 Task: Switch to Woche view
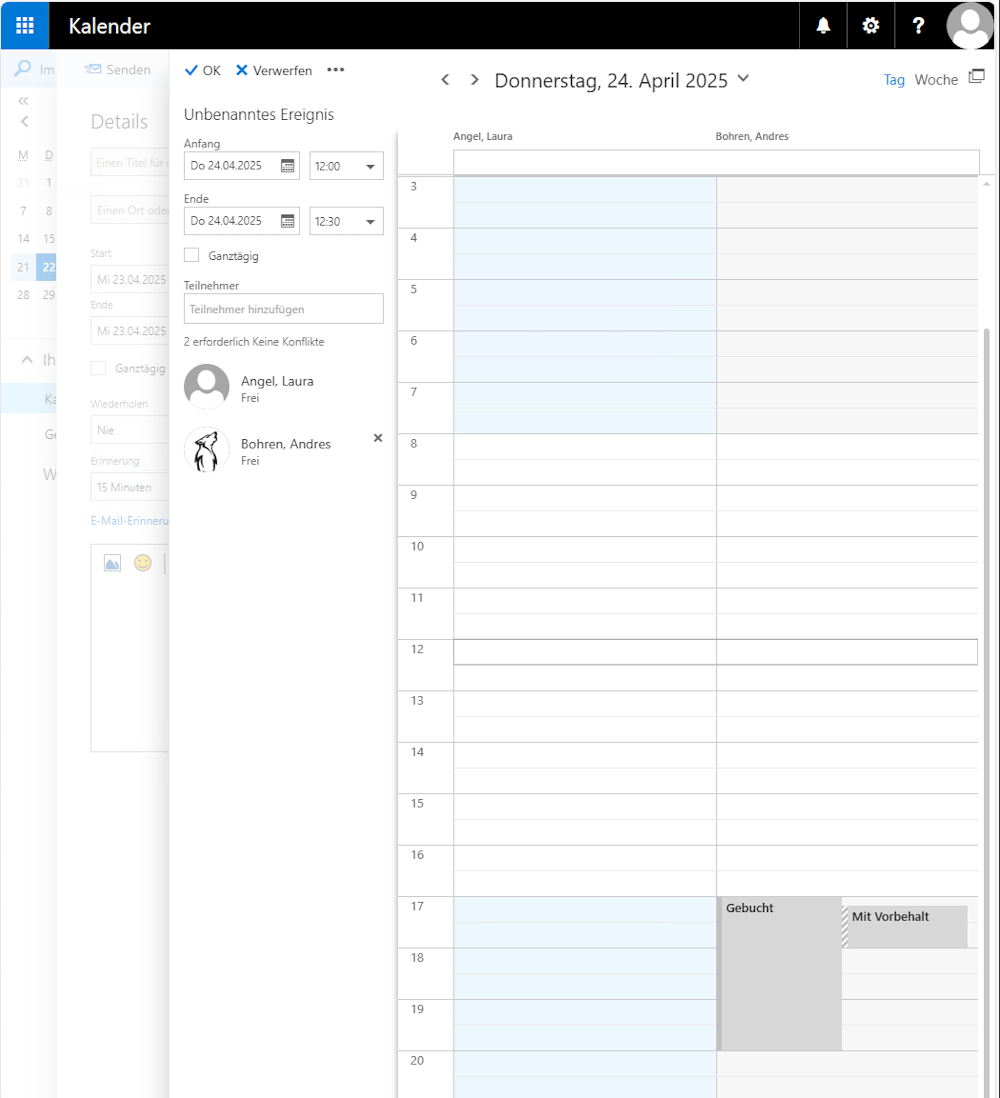pos(936,80)
